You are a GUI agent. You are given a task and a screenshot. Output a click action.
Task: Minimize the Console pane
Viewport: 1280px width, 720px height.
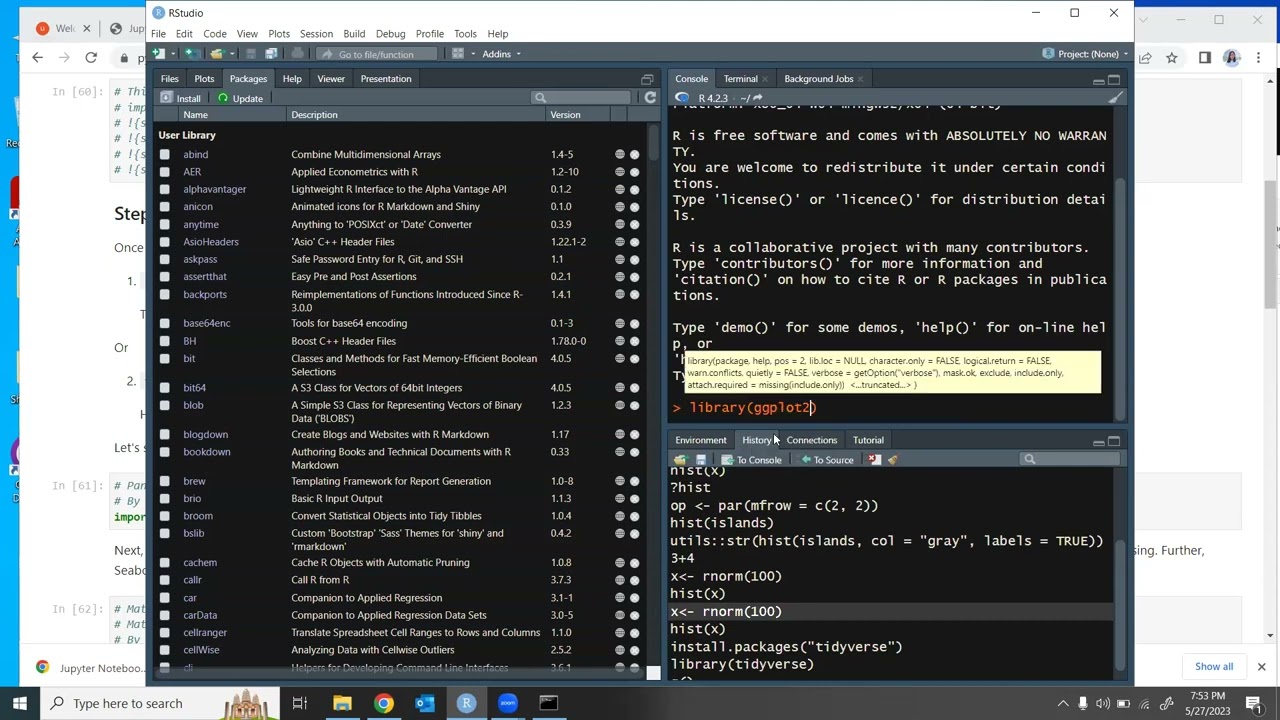tap(1099, 80)
